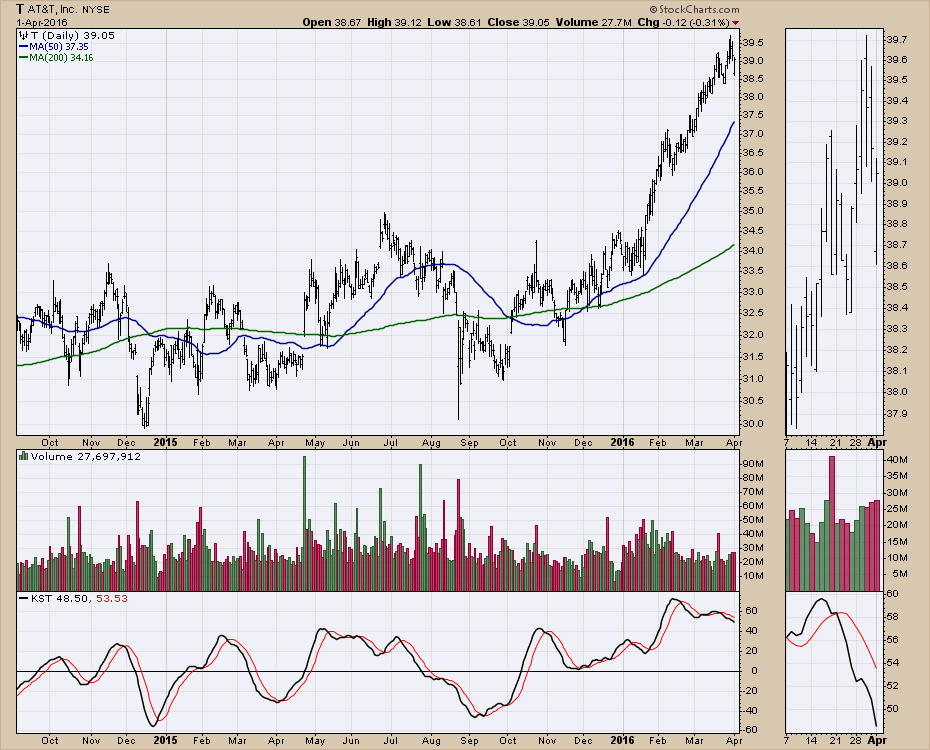Click the 2016 label on price axis
Screen dimensions: 930x750
coord(622,442)
